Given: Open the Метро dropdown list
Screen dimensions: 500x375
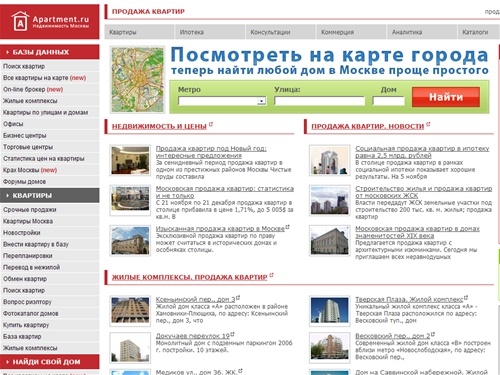Looking at the screenshot, I should pos(262,101).
